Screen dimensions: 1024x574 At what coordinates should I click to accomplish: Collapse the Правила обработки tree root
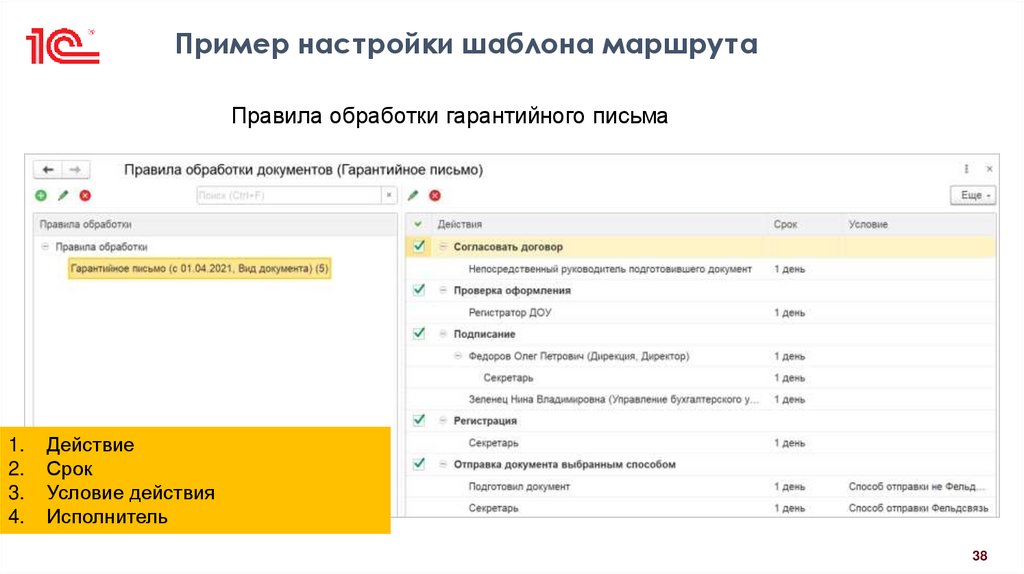coord(45,247)
